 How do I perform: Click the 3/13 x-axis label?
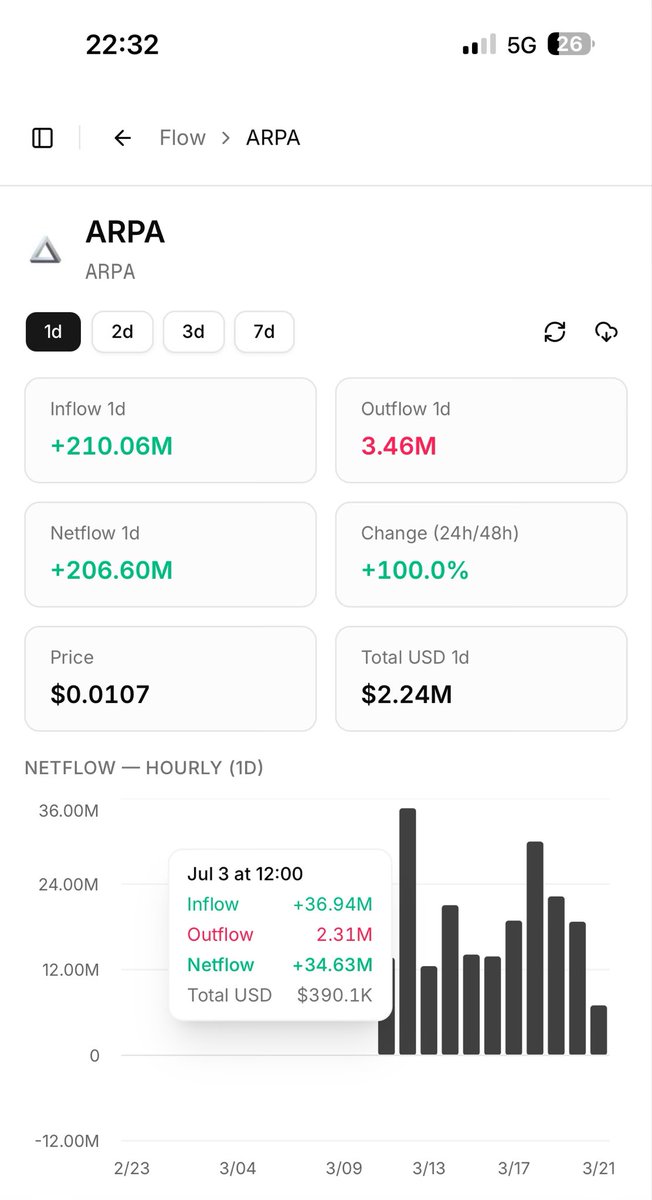[x=429, y=1168]
